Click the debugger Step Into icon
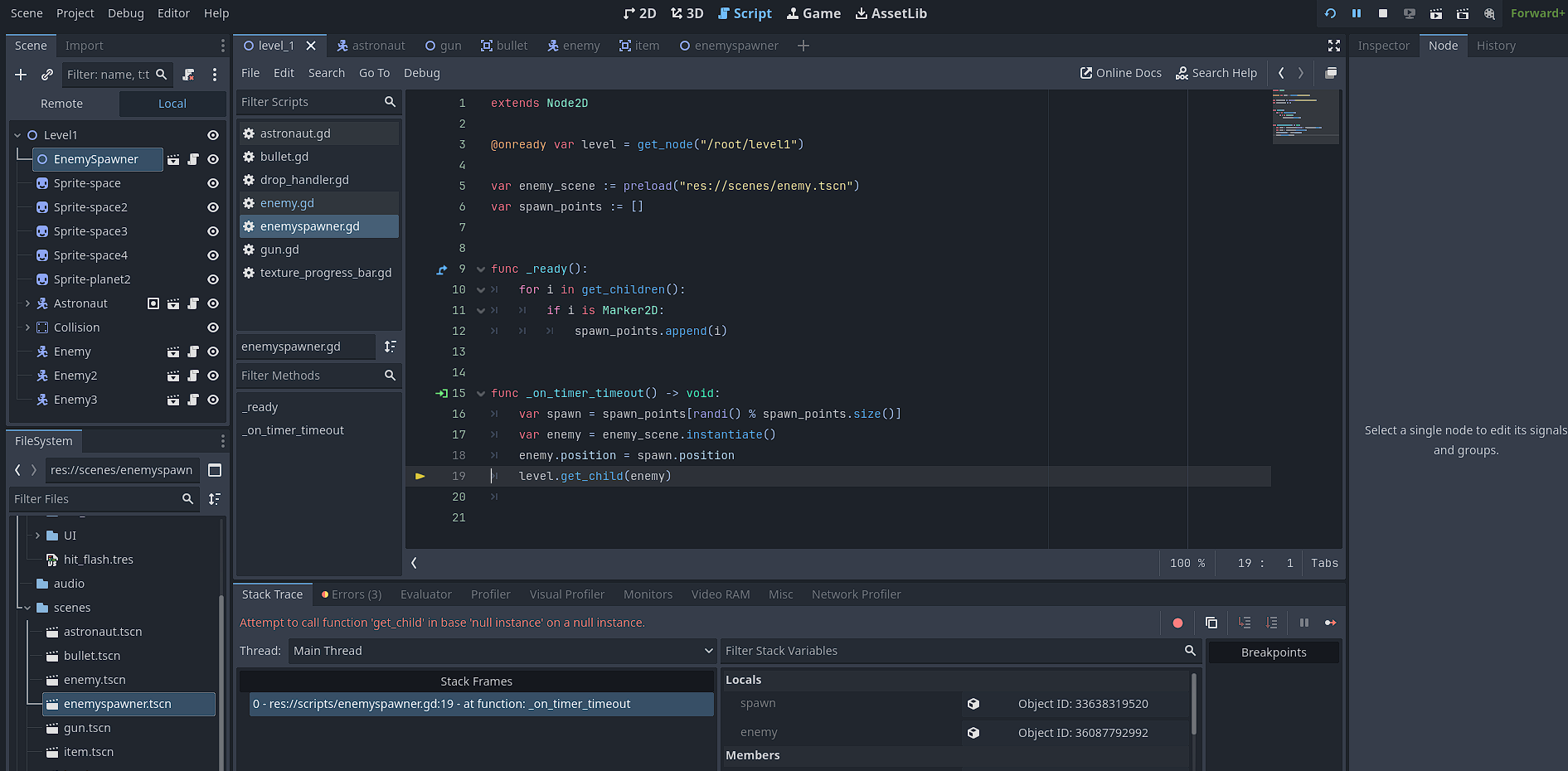The width and height of the screenshot is (1568, 771). [1245, 623]
